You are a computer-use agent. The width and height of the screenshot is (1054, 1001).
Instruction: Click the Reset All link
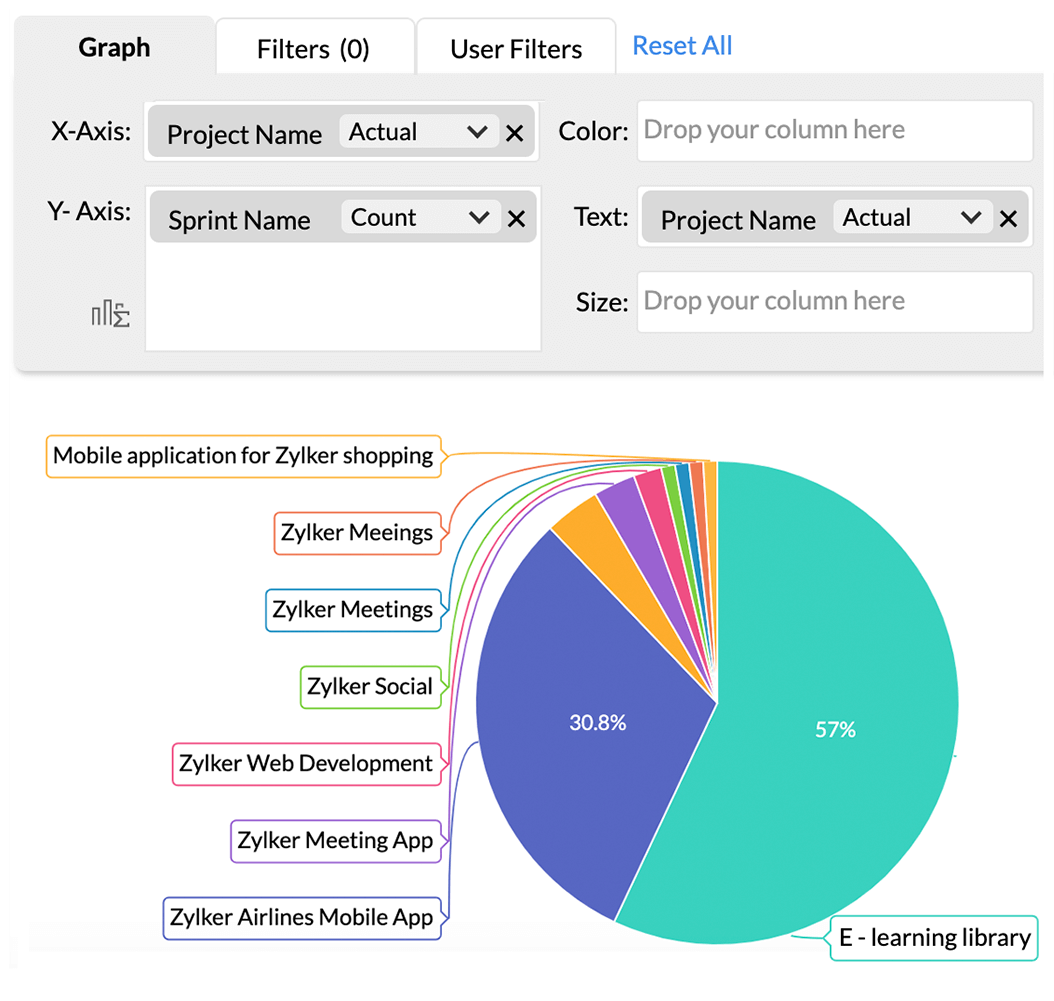click(682, 46)
